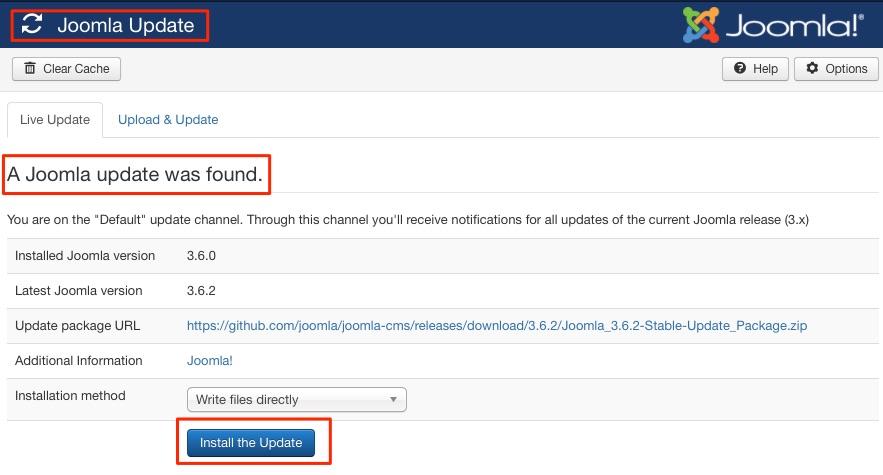Open the Options button

point(836,69)
